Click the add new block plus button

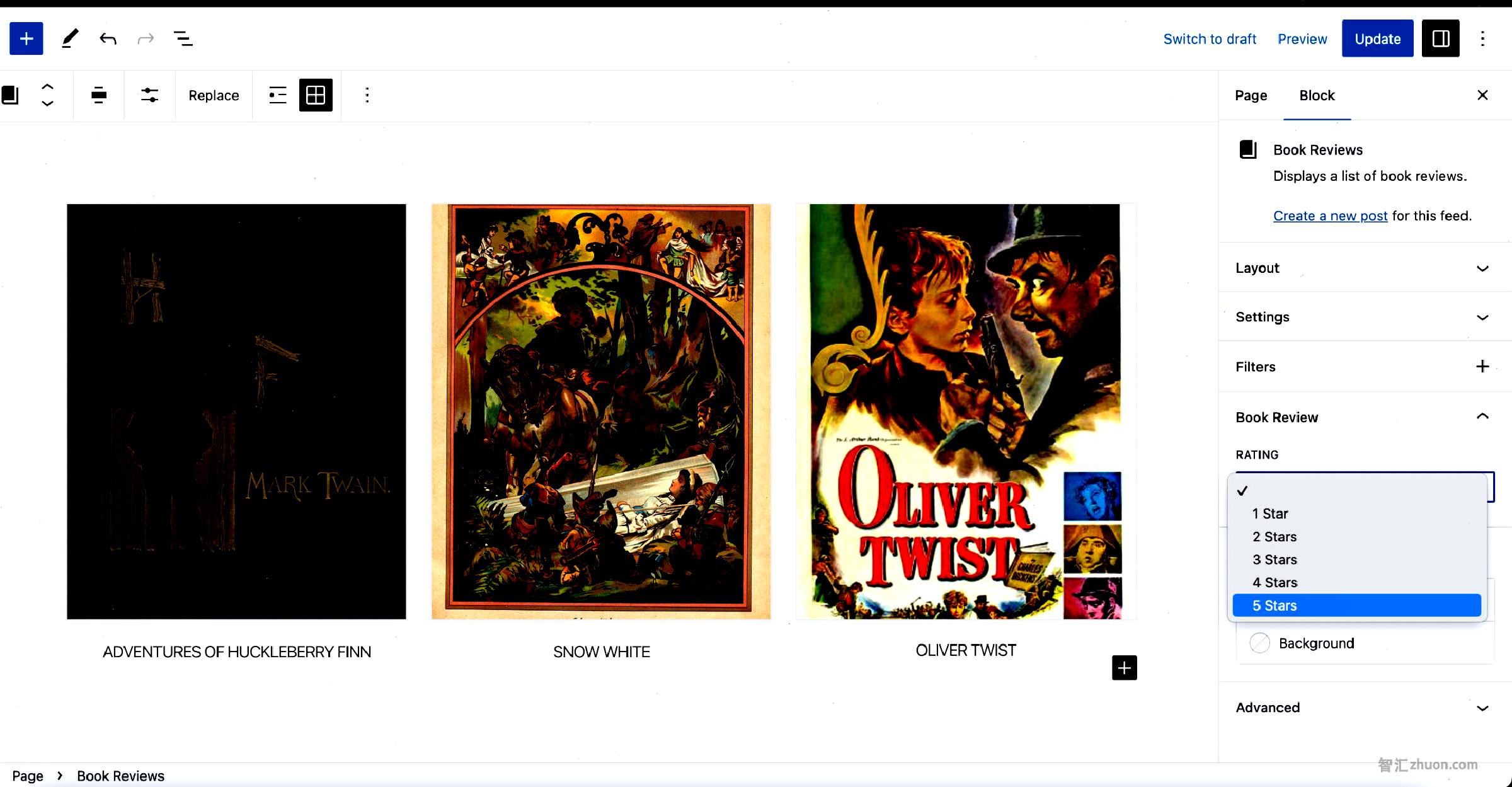[x=25, y=38]
